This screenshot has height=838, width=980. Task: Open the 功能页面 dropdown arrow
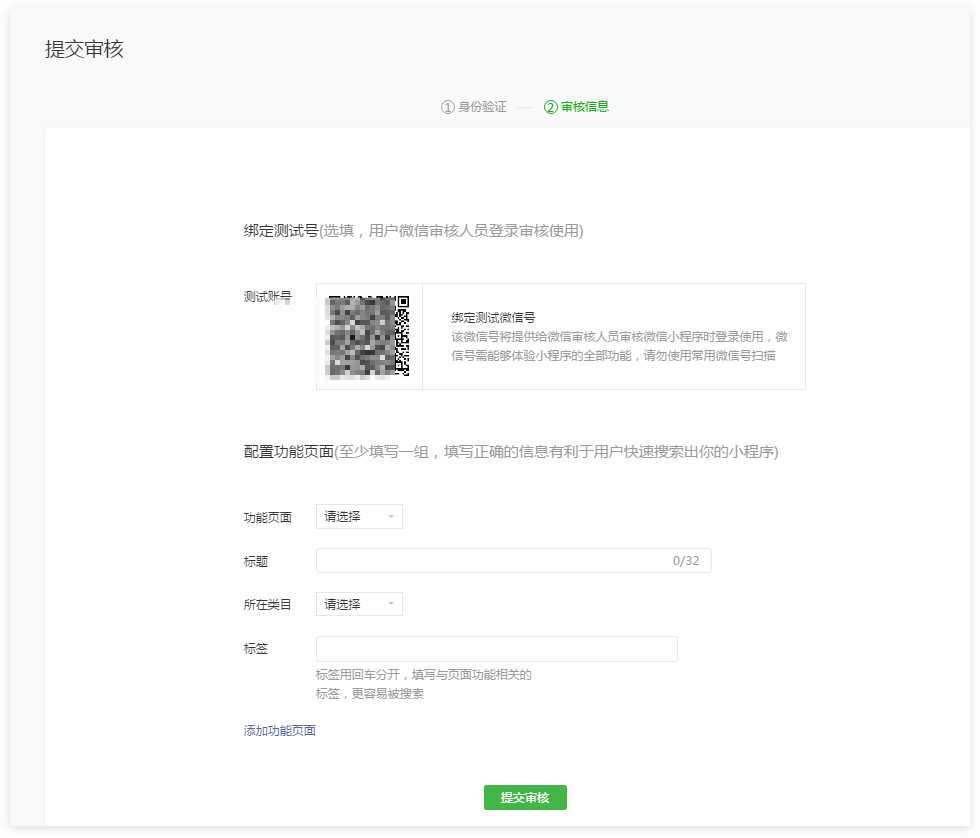(391, 517)
